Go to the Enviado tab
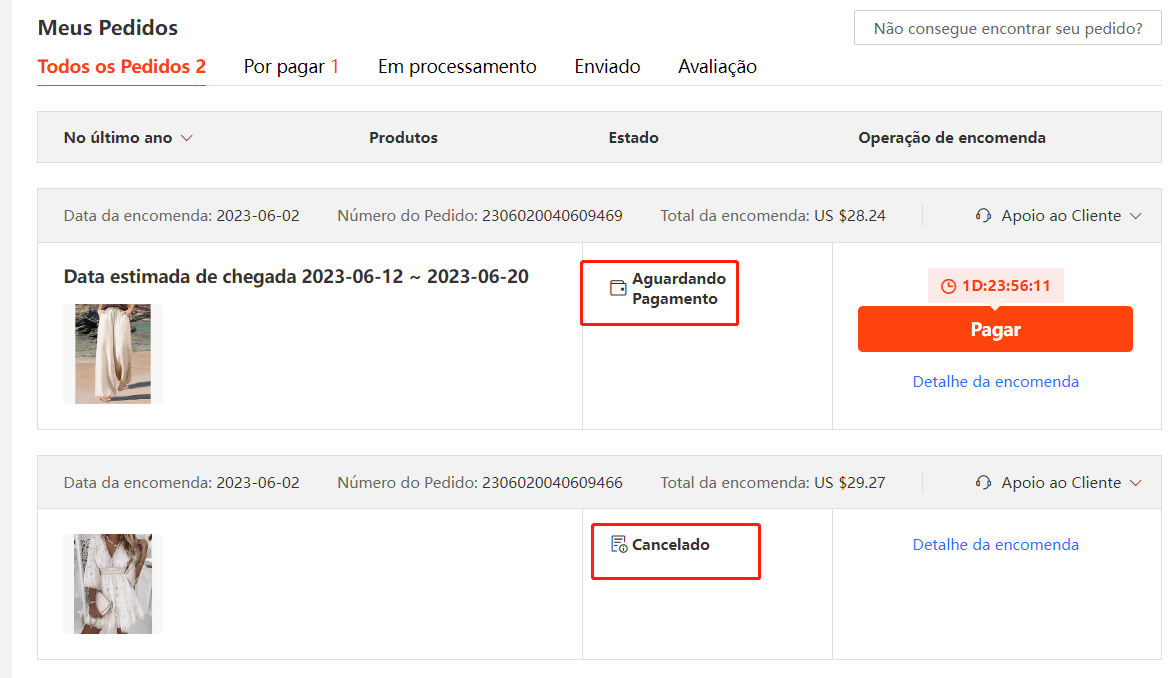1173x678 pixels. click(x=607, y=67)
